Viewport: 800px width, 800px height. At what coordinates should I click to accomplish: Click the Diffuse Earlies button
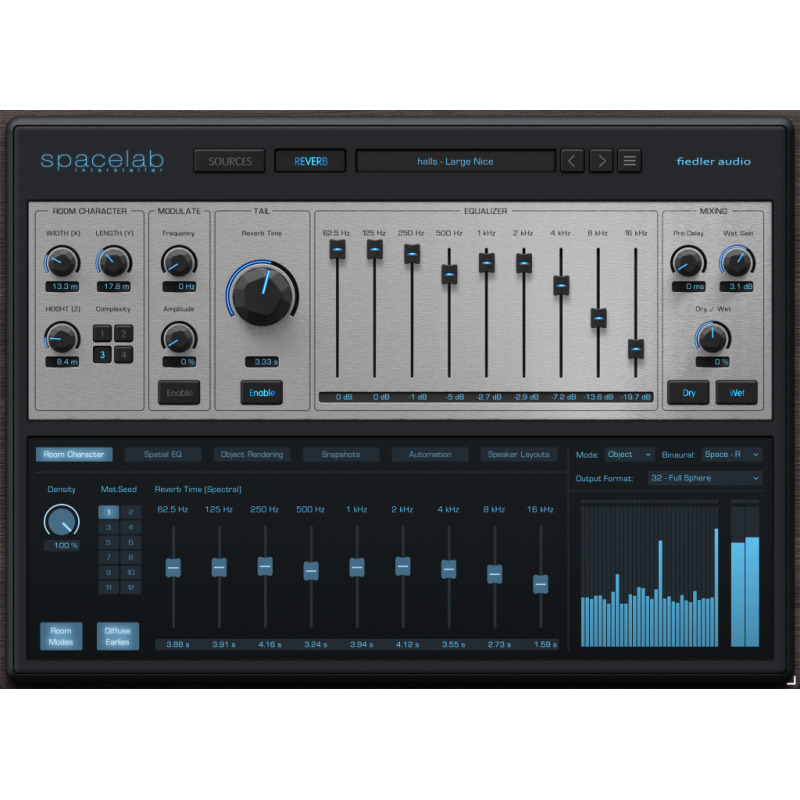[118, 636]
